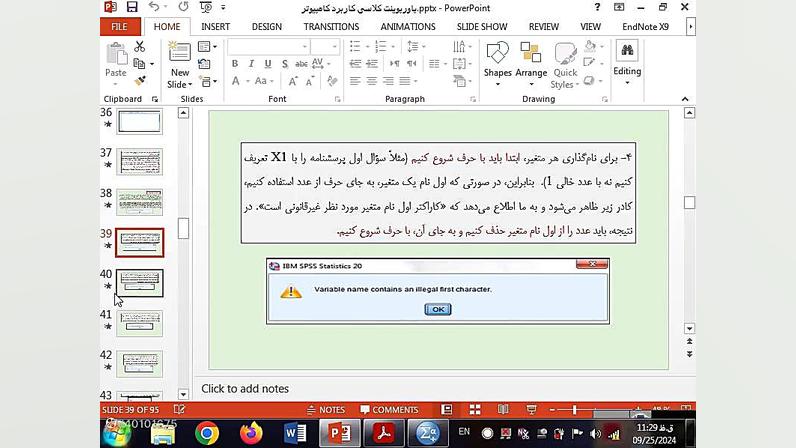The width and height of the screenshot is (796, 448).
Task: Open the FILE tab
Action: point(119,27)
